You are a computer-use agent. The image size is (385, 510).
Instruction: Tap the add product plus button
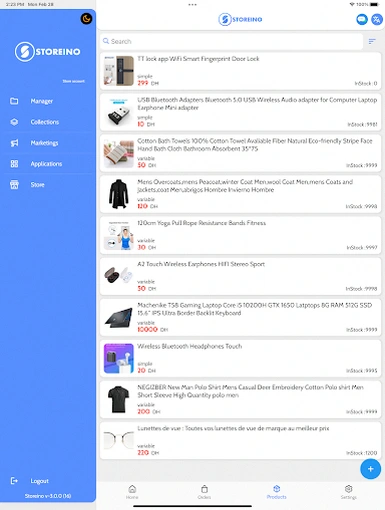(x=370, y=469)
